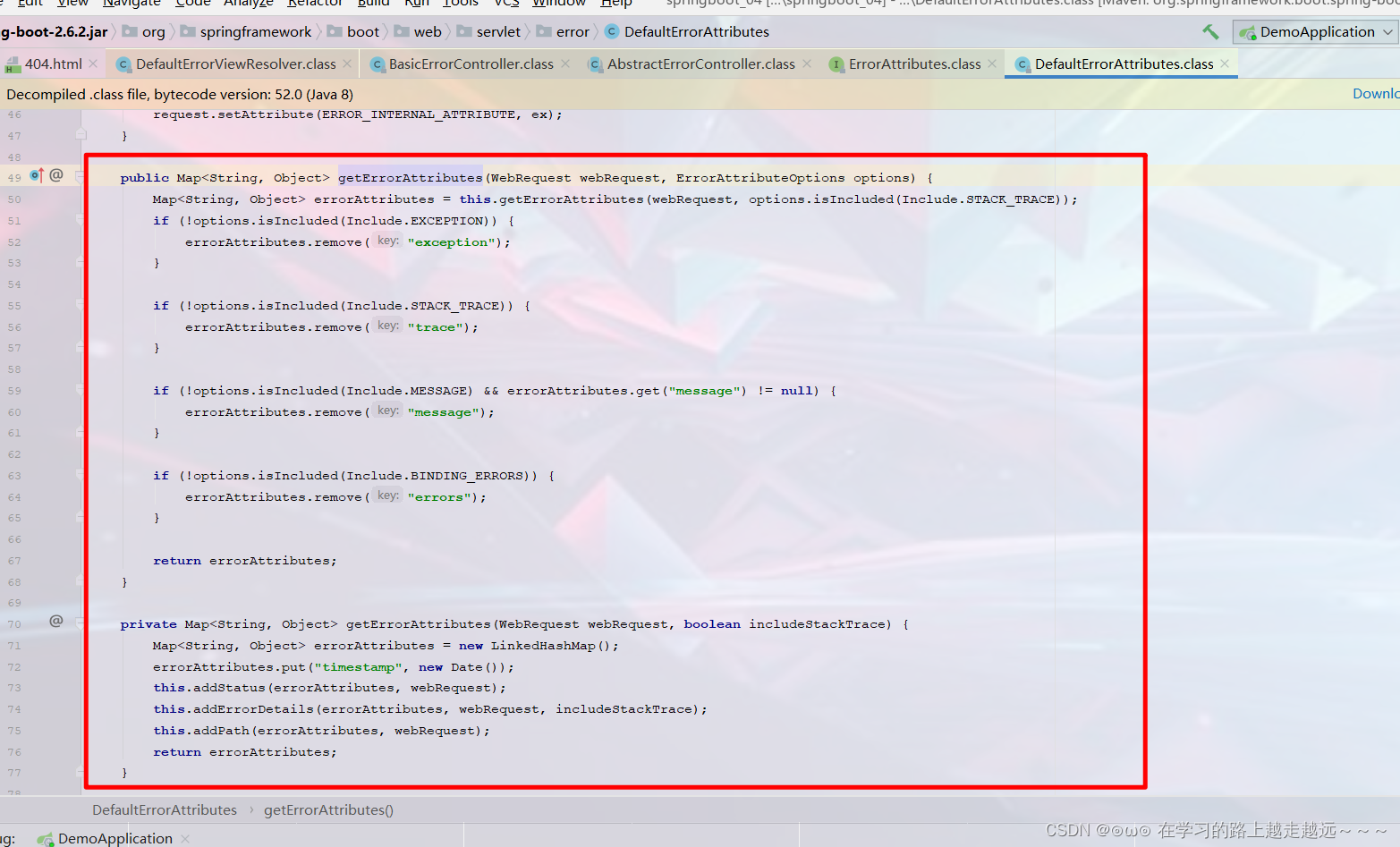Click line number 72 in the gutter
The height and width of the screenshot is (847, 1400).
coord(14,667)
